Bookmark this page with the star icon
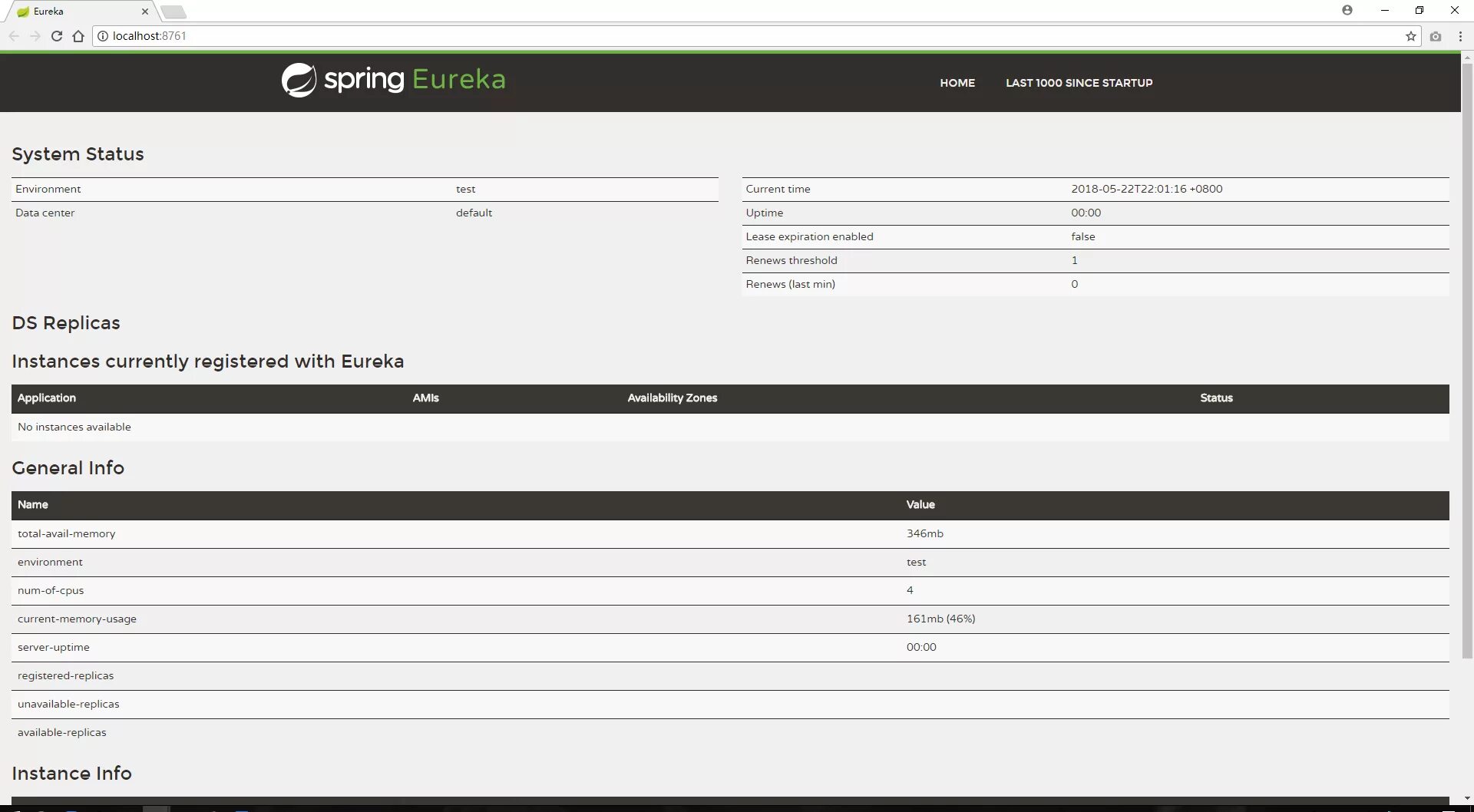 (x=1411, y=36)
